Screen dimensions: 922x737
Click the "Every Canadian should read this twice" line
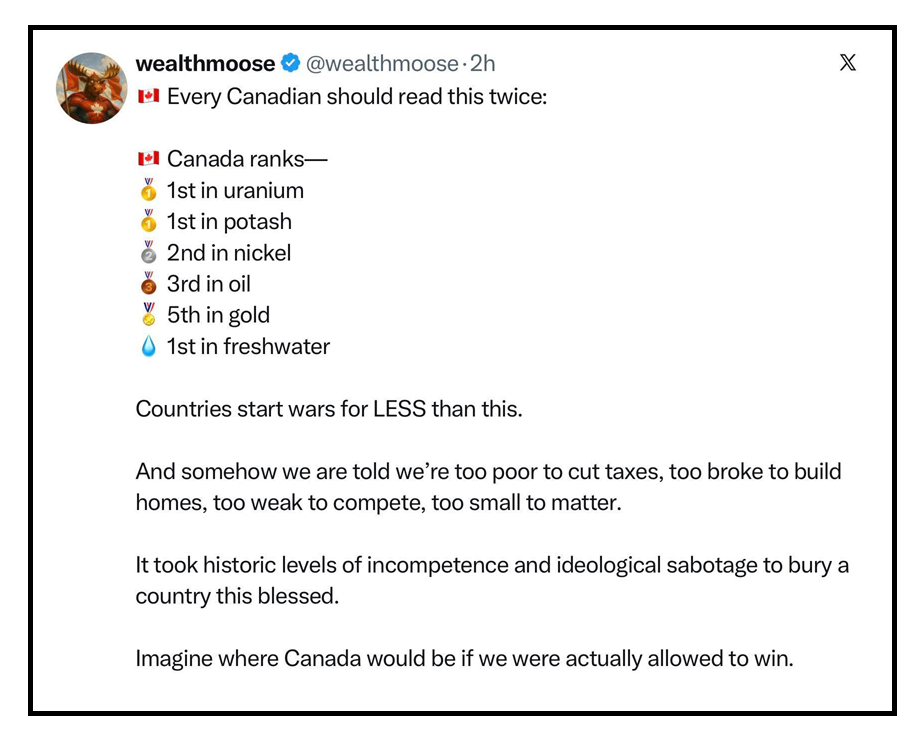coord(357,96)
